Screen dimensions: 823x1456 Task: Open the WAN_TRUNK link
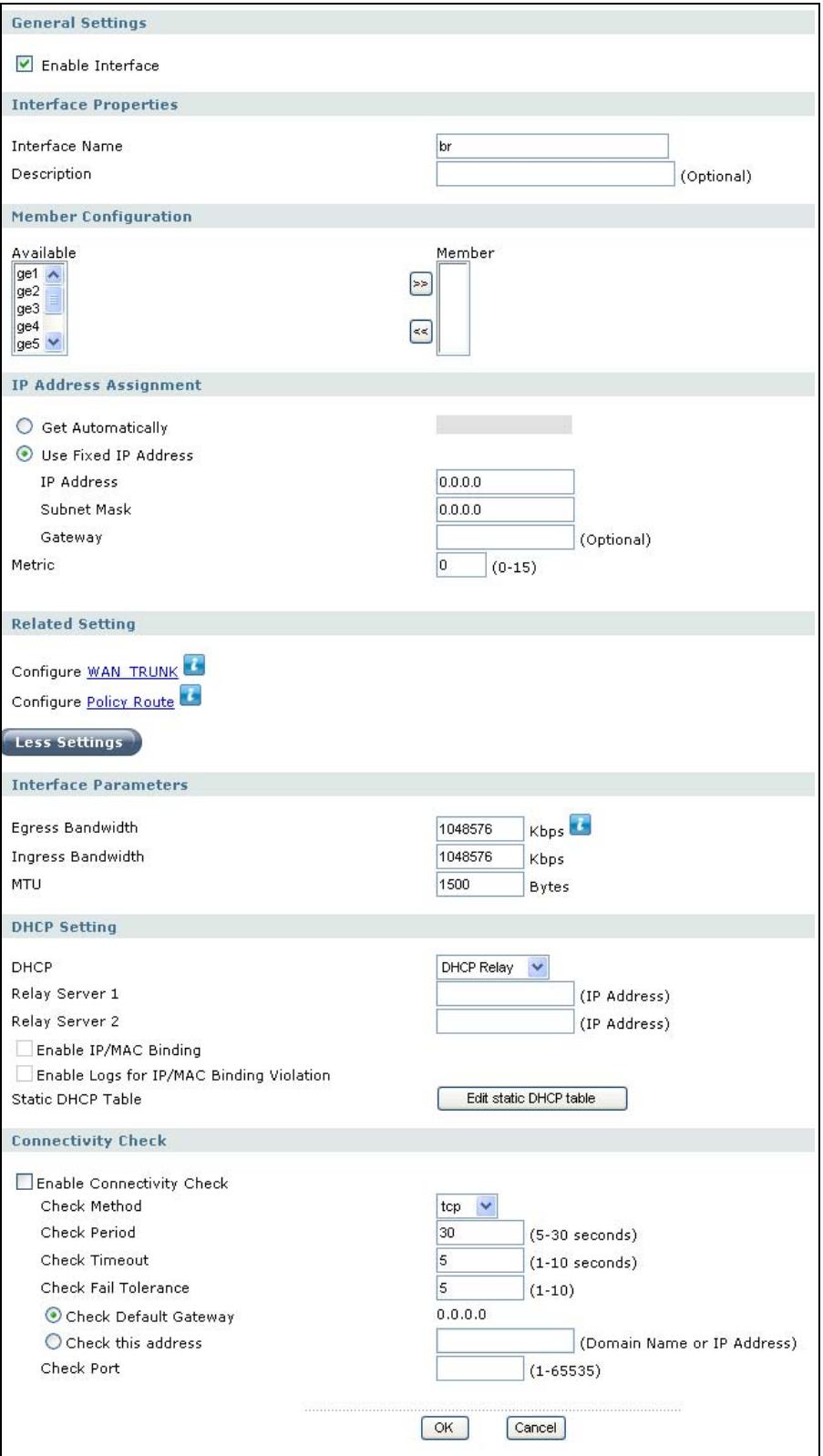click(x=132, y=672)
